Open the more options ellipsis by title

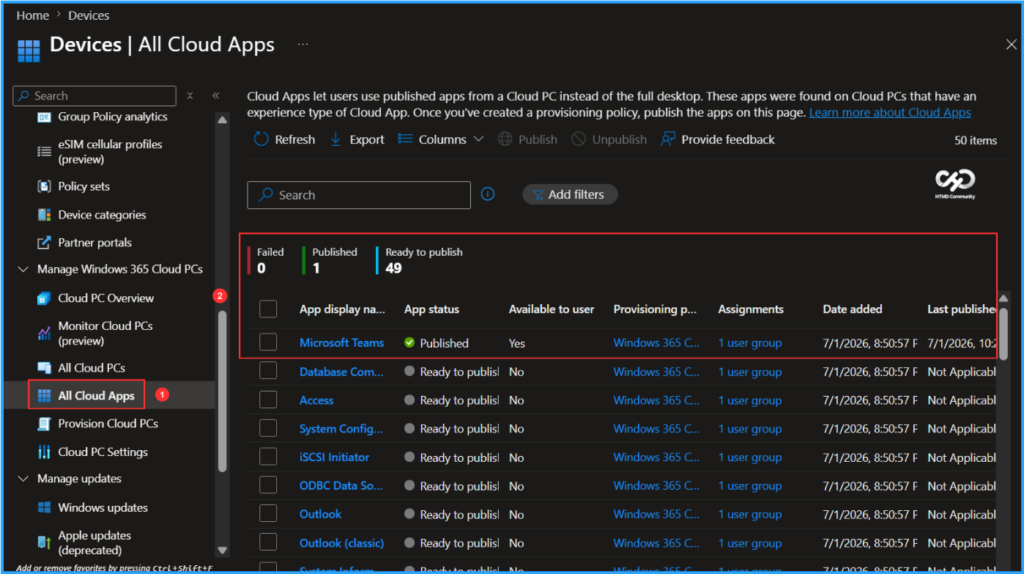pyautogui.click(x=302, y=44)
